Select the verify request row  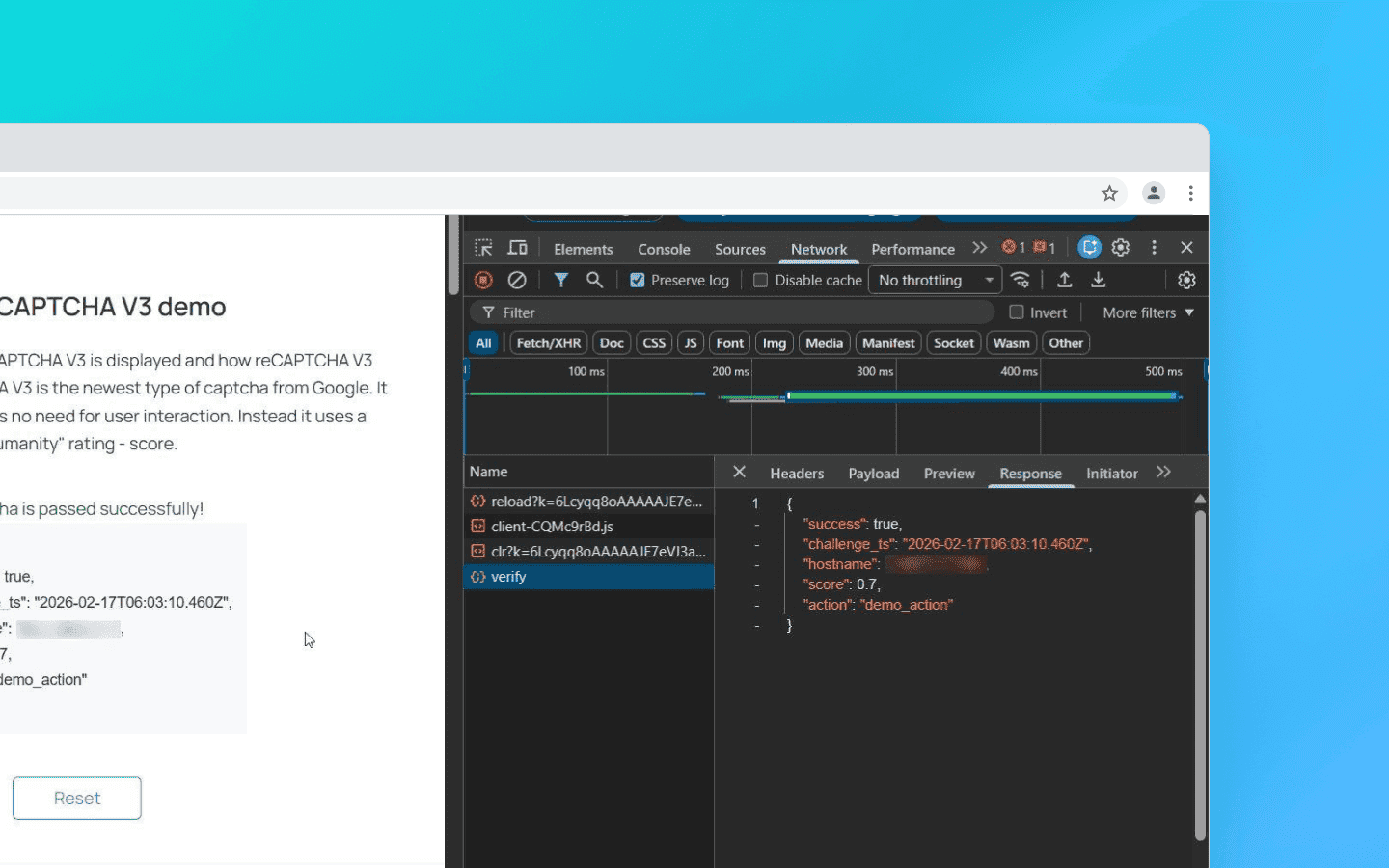(588, 577)
